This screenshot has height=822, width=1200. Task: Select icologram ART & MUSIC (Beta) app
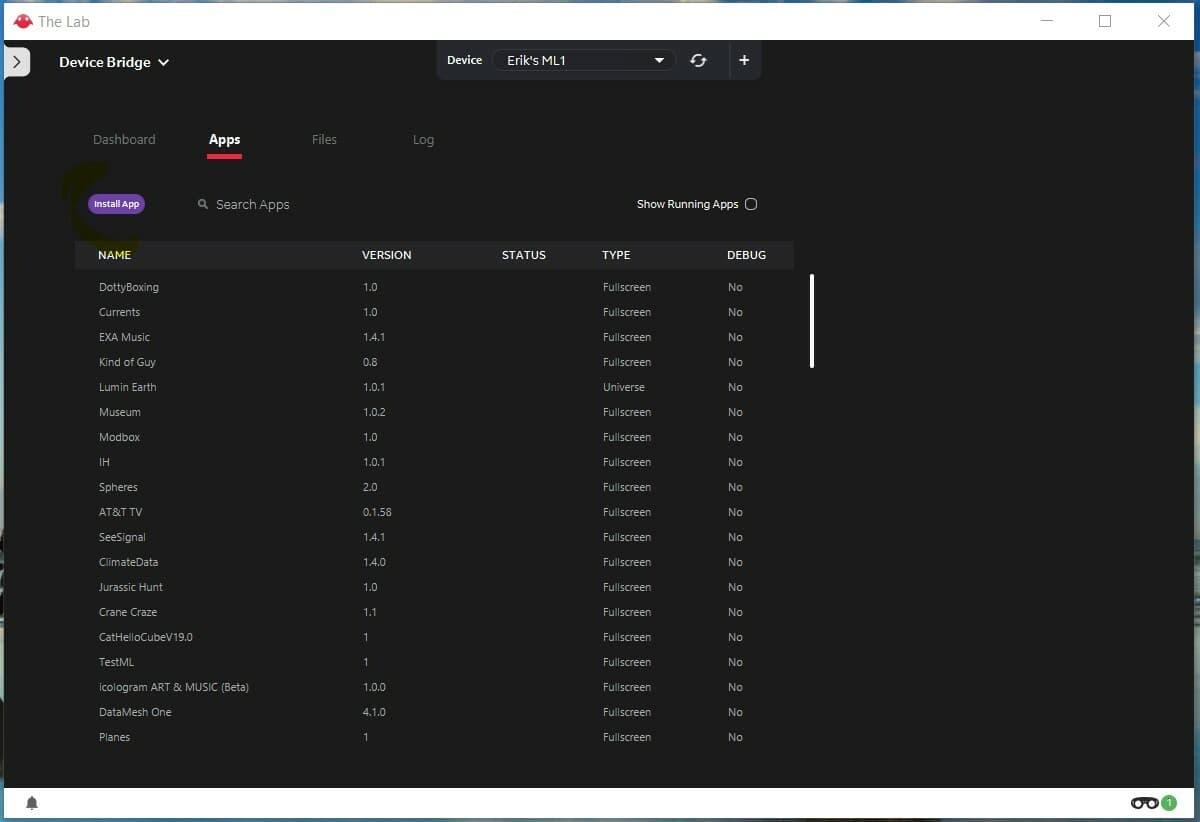coord(434,687)
